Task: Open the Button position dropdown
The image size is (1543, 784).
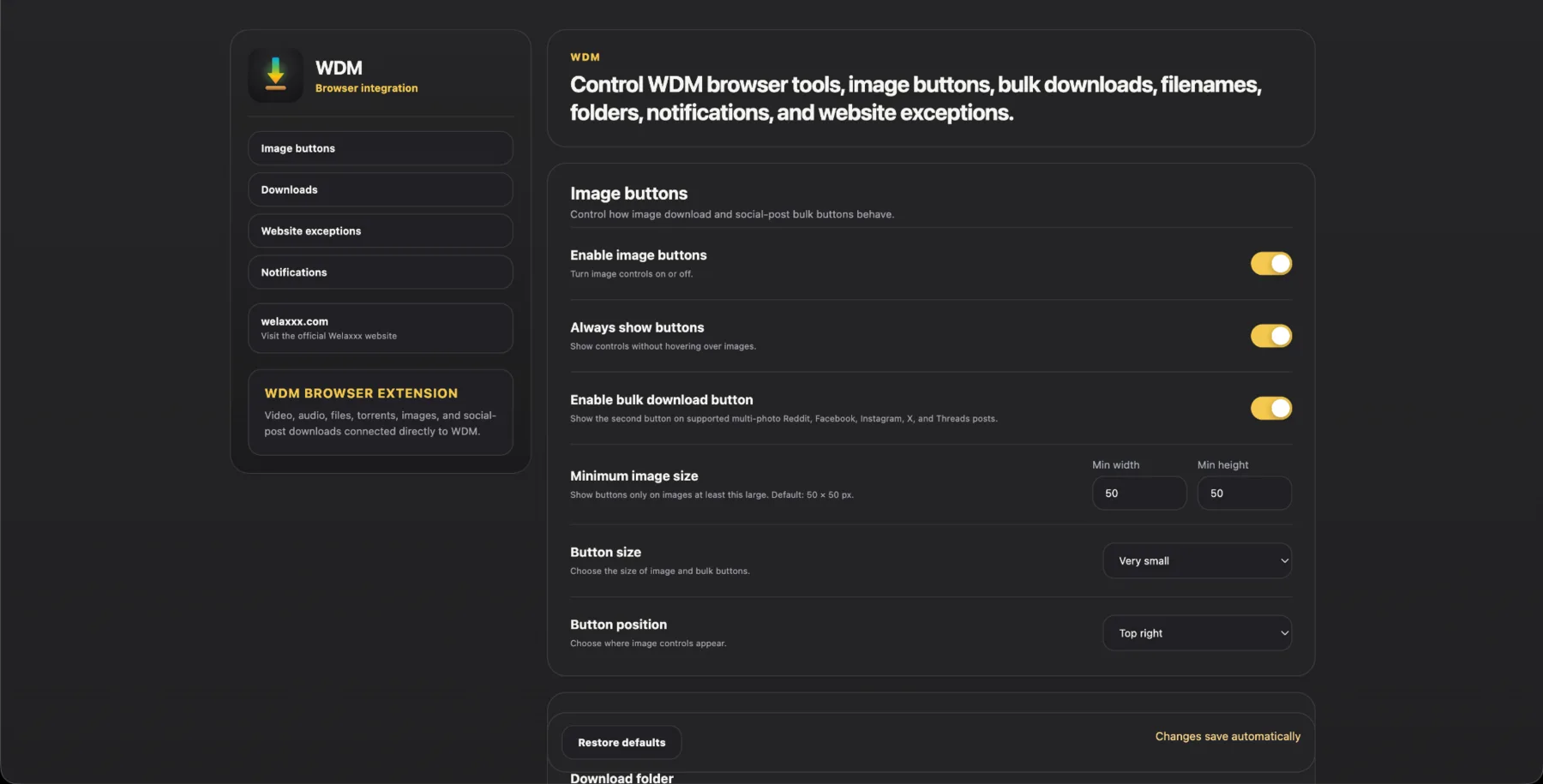Action: [x=1197, y=633]
